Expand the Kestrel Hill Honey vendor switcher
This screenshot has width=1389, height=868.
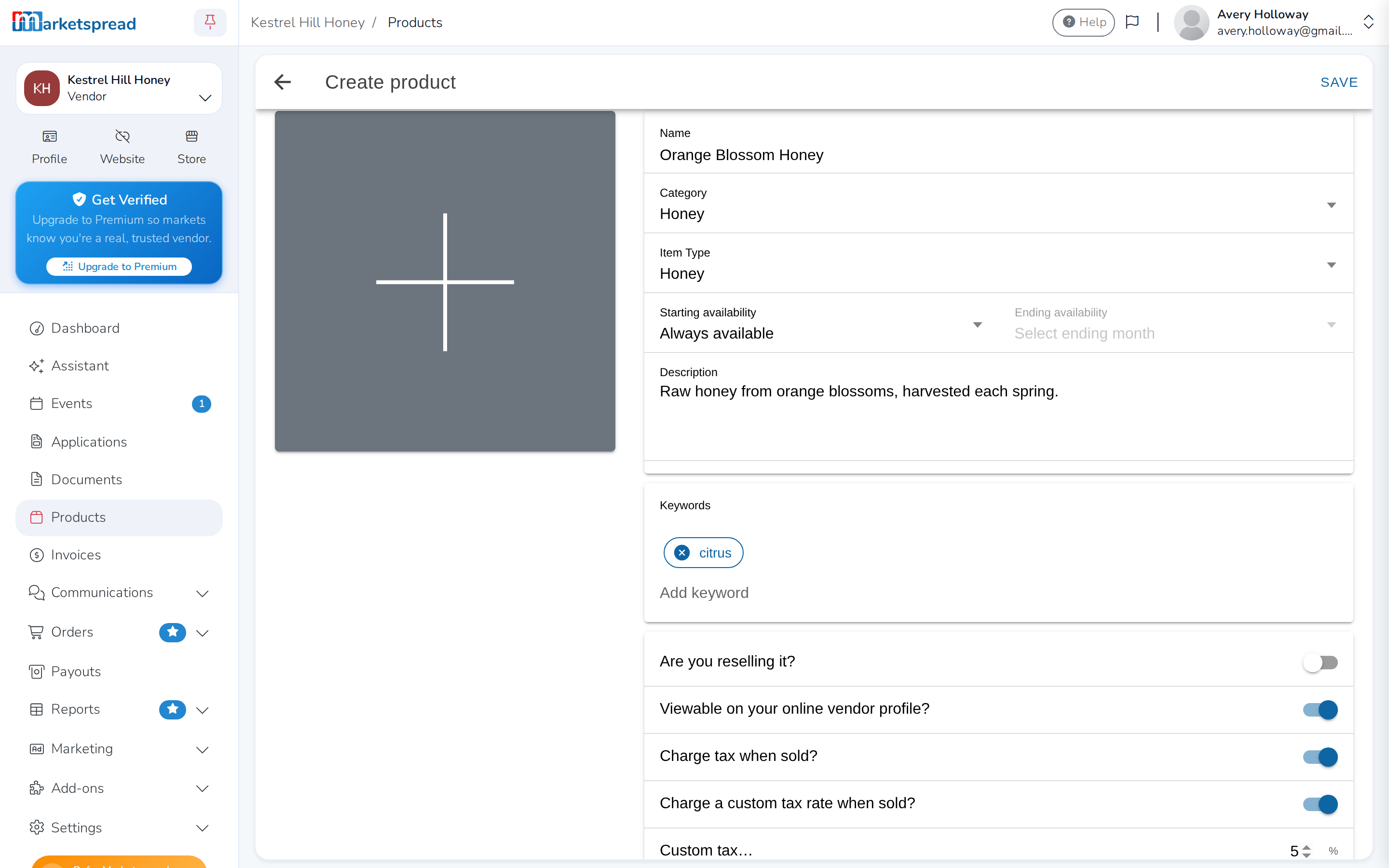[x=205, y=97]
